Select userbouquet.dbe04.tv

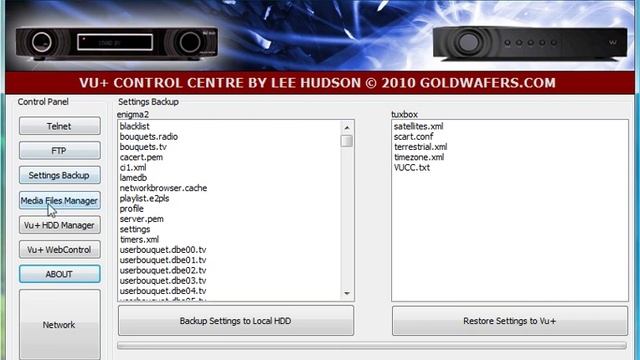(163, 291)
